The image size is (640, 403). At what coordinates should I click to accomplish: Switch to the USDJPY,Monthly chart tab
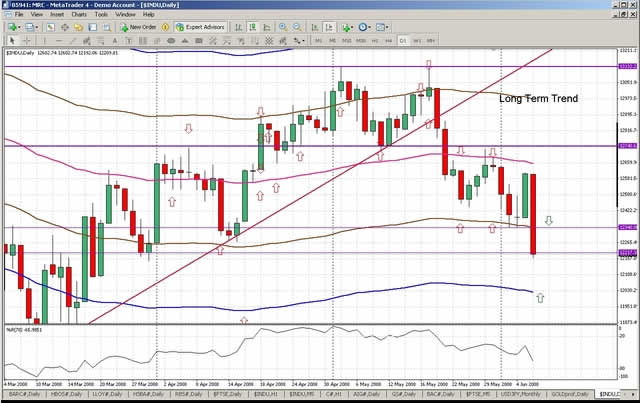[520, 394]
